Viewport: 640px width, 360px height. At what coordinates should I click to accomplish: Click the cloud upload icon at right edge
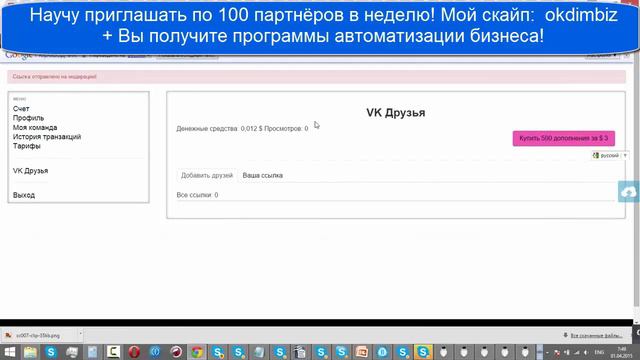point(629,191)
